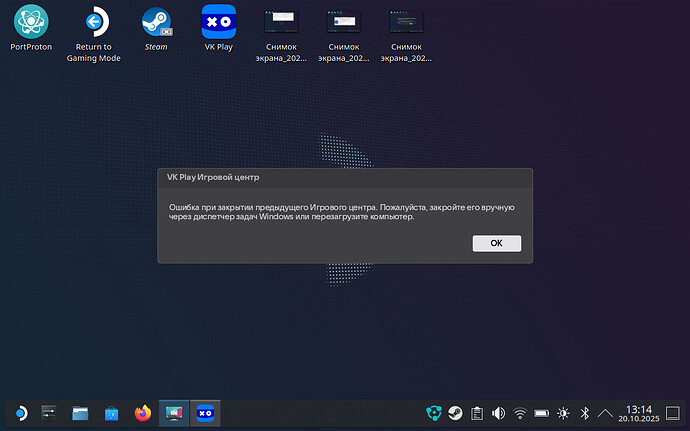Expand the hidden system tray icons arrow
Screen dimensions: 690x431
click(606, 412)
